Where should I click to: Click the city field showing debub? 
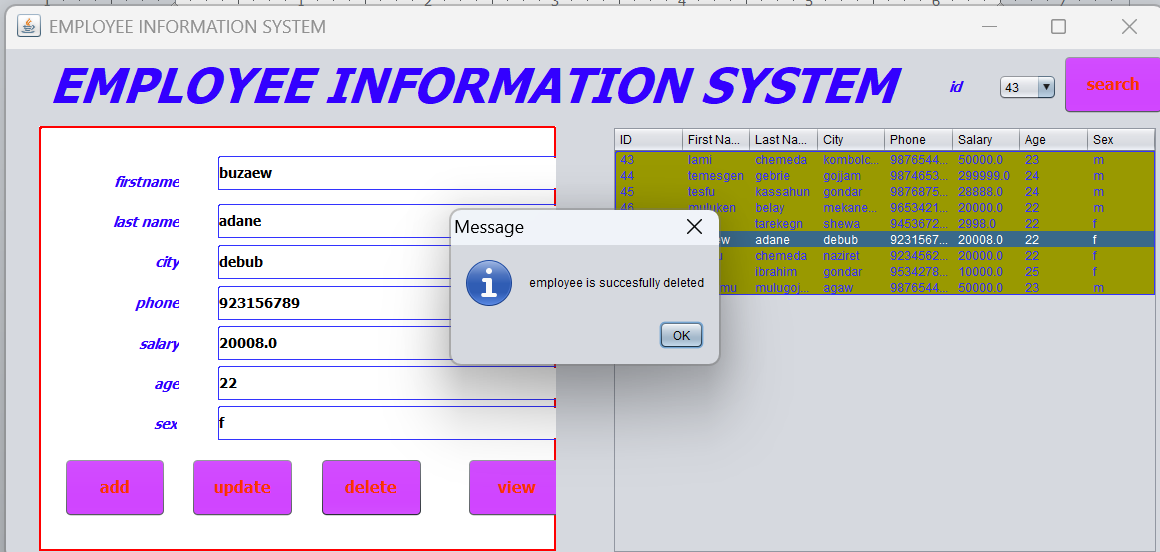(387, 262)
